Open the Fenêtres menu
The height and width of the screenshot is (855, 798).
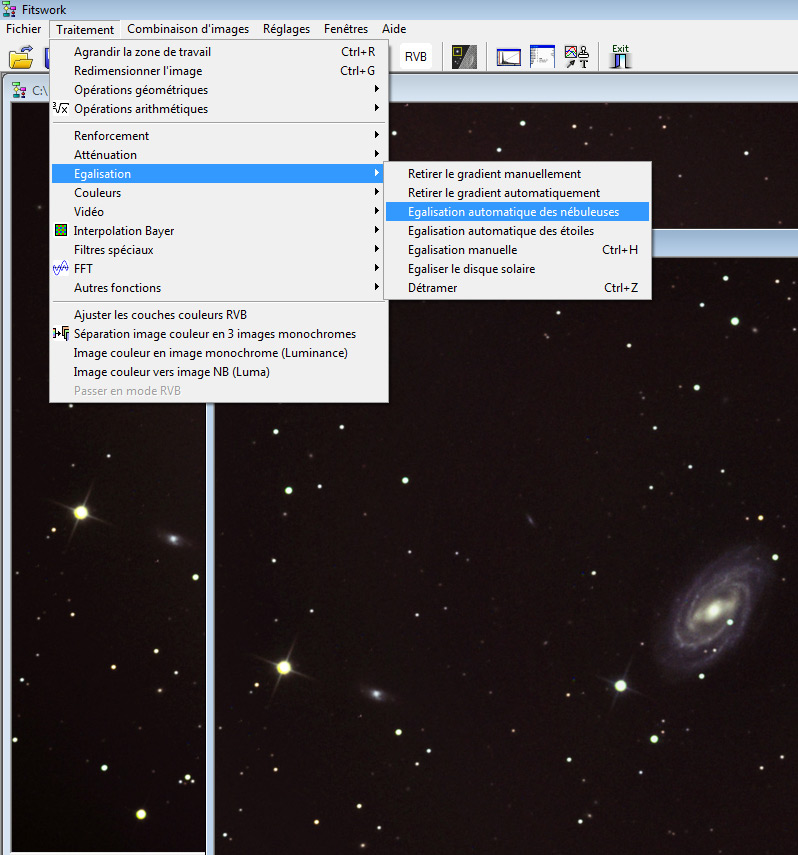[346, 29]
